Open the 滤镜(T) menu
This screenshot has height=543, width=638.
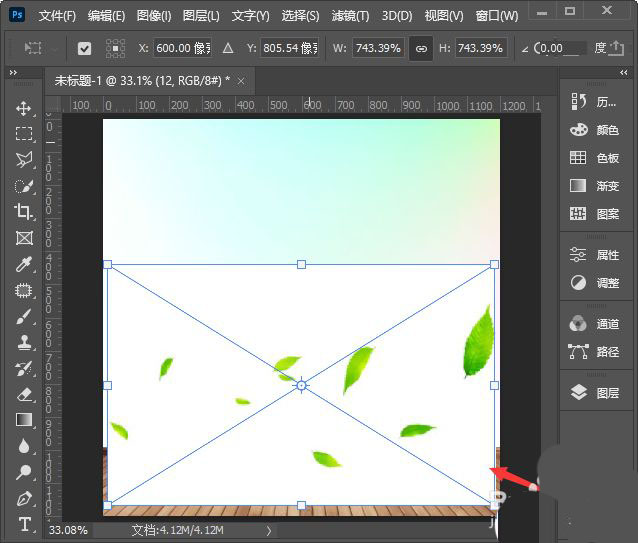(350, 16)
